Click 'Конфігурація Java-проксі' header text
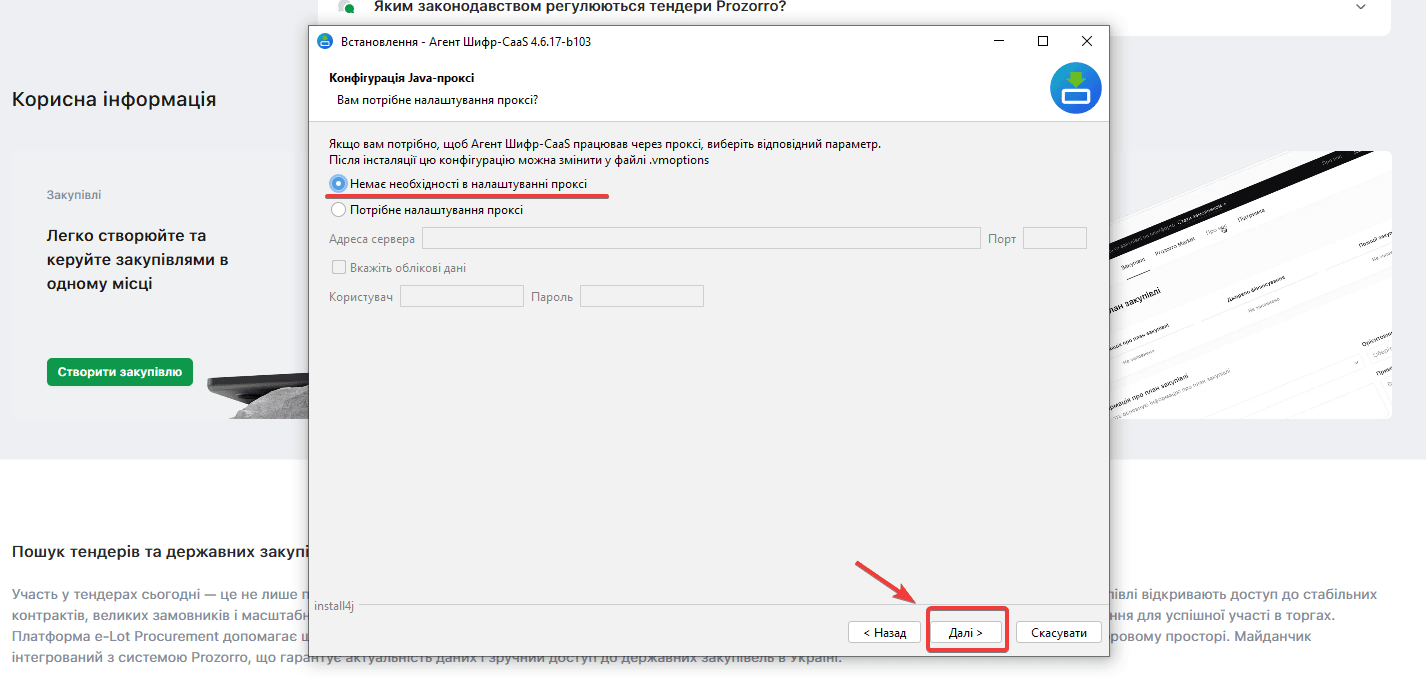1426x687 pixels. 401,77
